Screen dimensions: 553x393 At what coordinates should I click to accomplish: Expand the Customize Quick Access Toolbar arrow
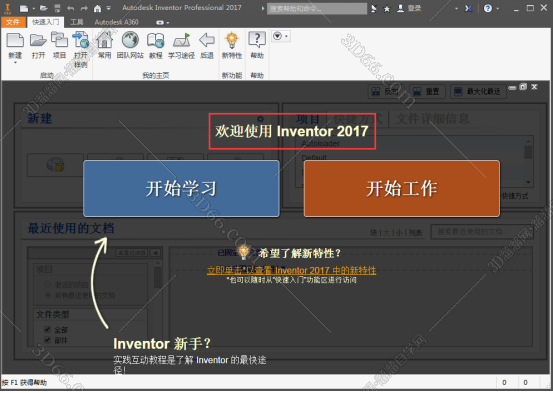point(109,8)
